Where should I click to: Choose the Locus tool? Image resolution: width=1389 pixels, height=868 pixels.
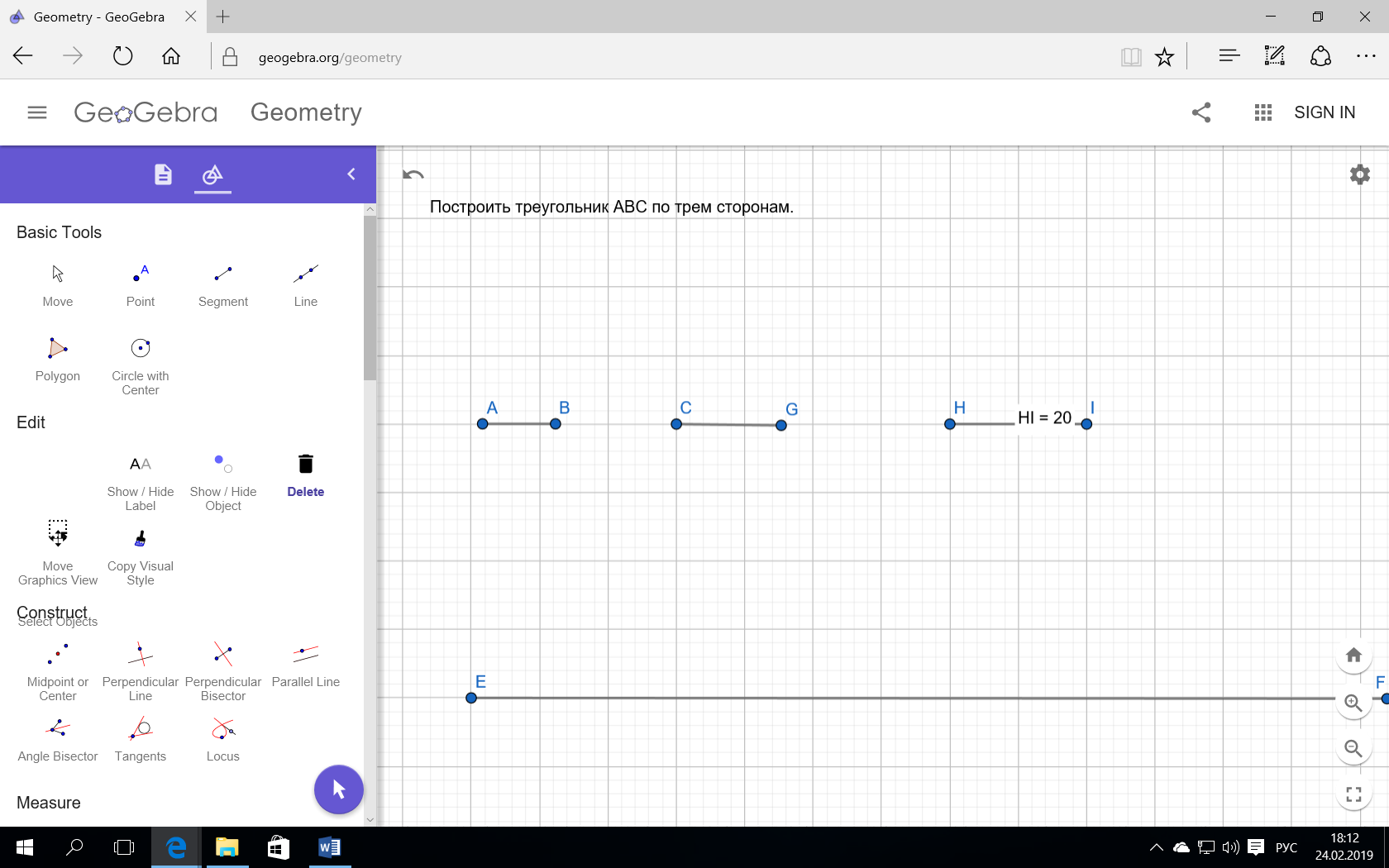pyautogui.click(x=223, y=740)
